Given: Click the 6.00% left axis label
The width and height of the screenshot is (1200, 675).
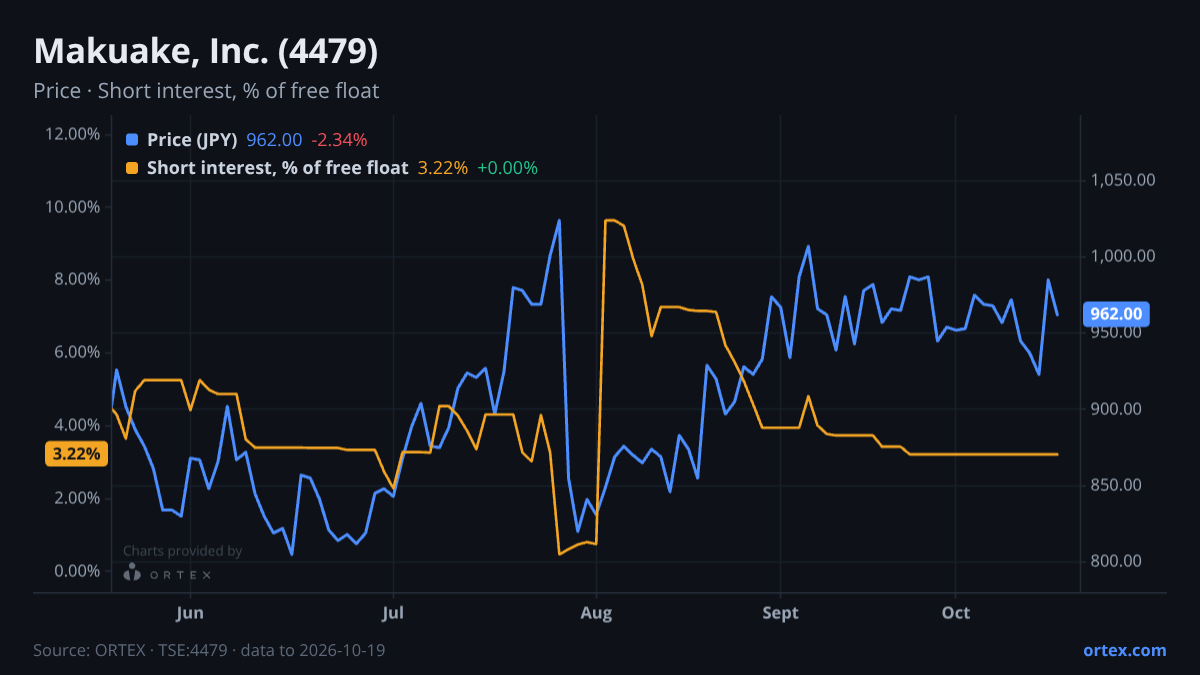Looking at the screenshot, I should [77, 352].
